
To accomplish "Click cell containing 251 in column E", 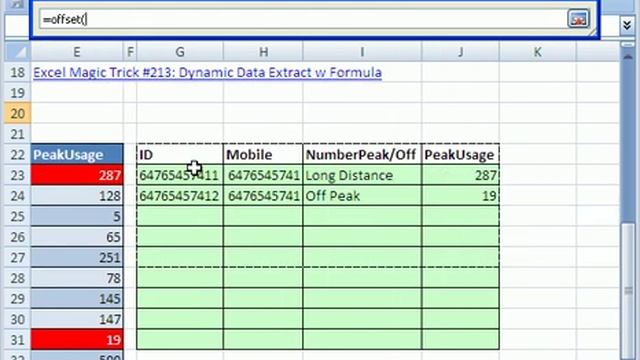I will pos(77,257).
